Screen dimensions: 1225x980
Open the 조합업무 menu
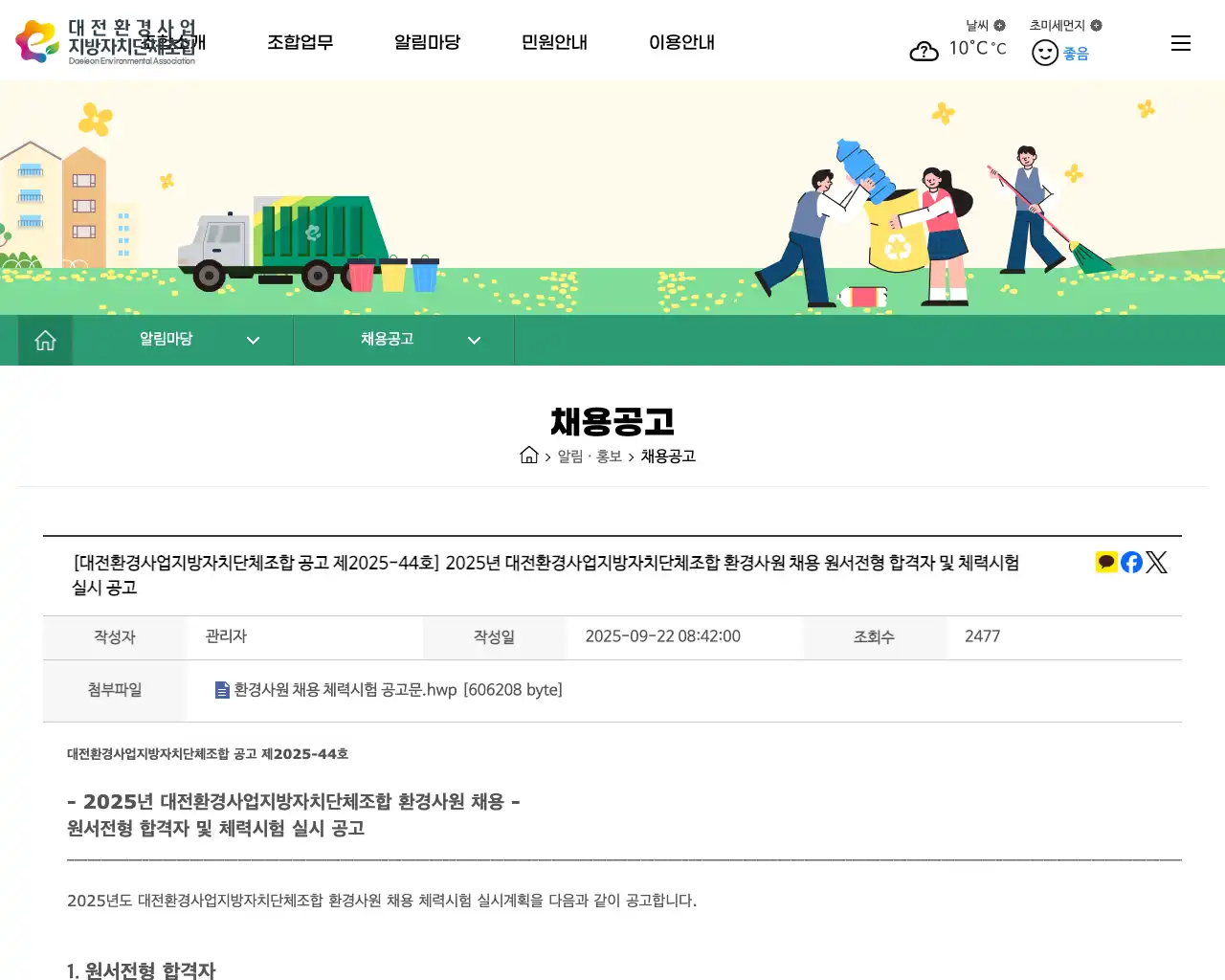click(301, 42)
